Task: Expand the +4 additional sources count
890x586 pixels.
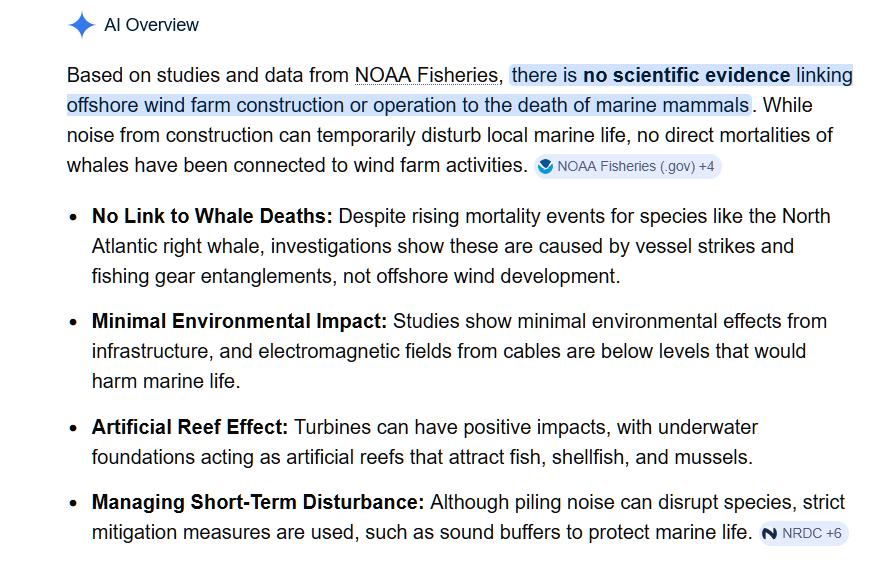Action: [x=707, y=166]
